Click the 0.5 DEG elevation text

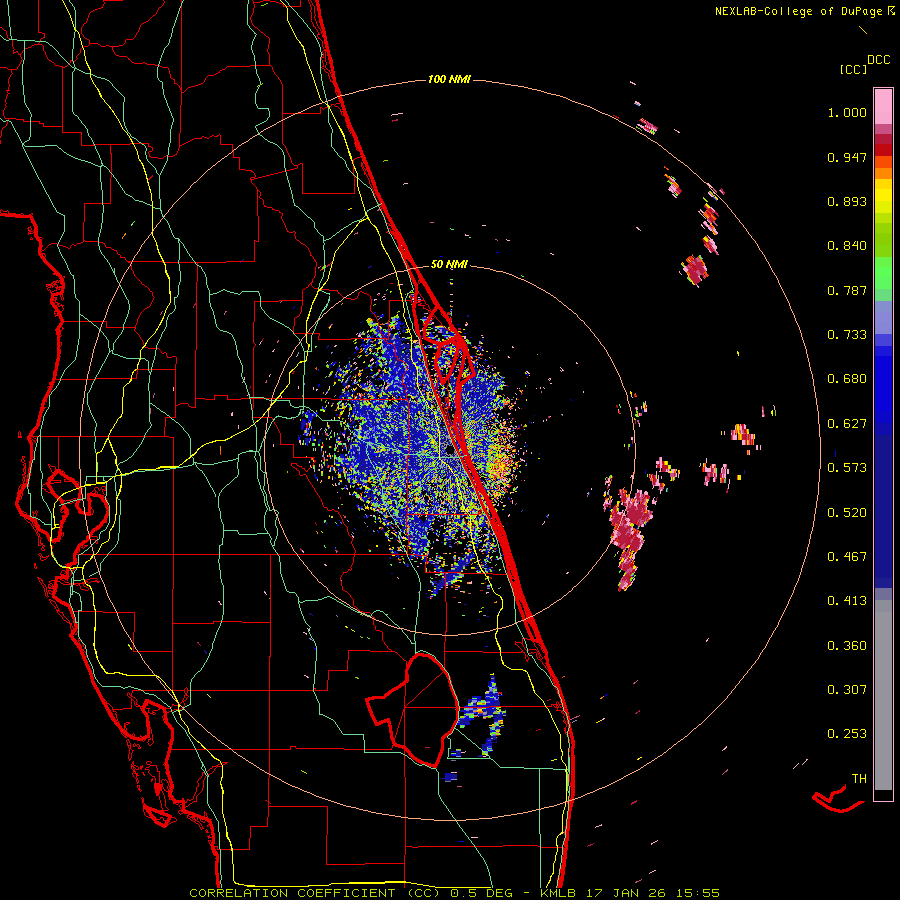(481, 893)
